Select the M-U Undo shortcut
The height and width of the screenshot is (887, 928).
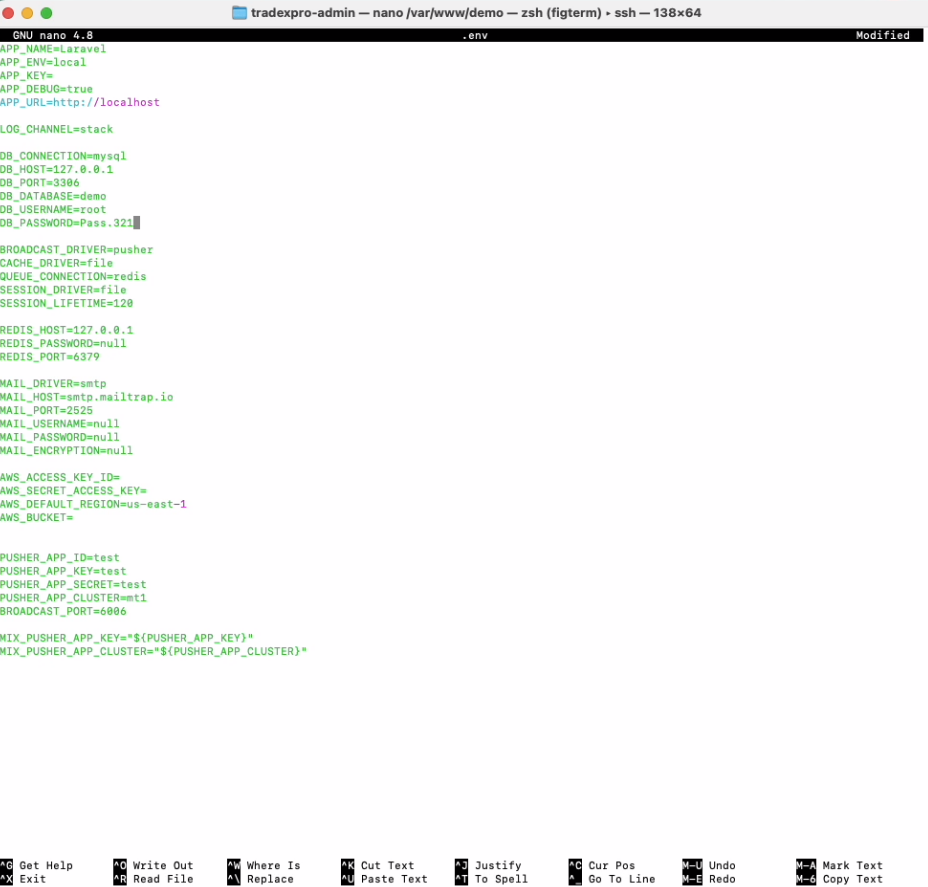[x=709, y=866]
